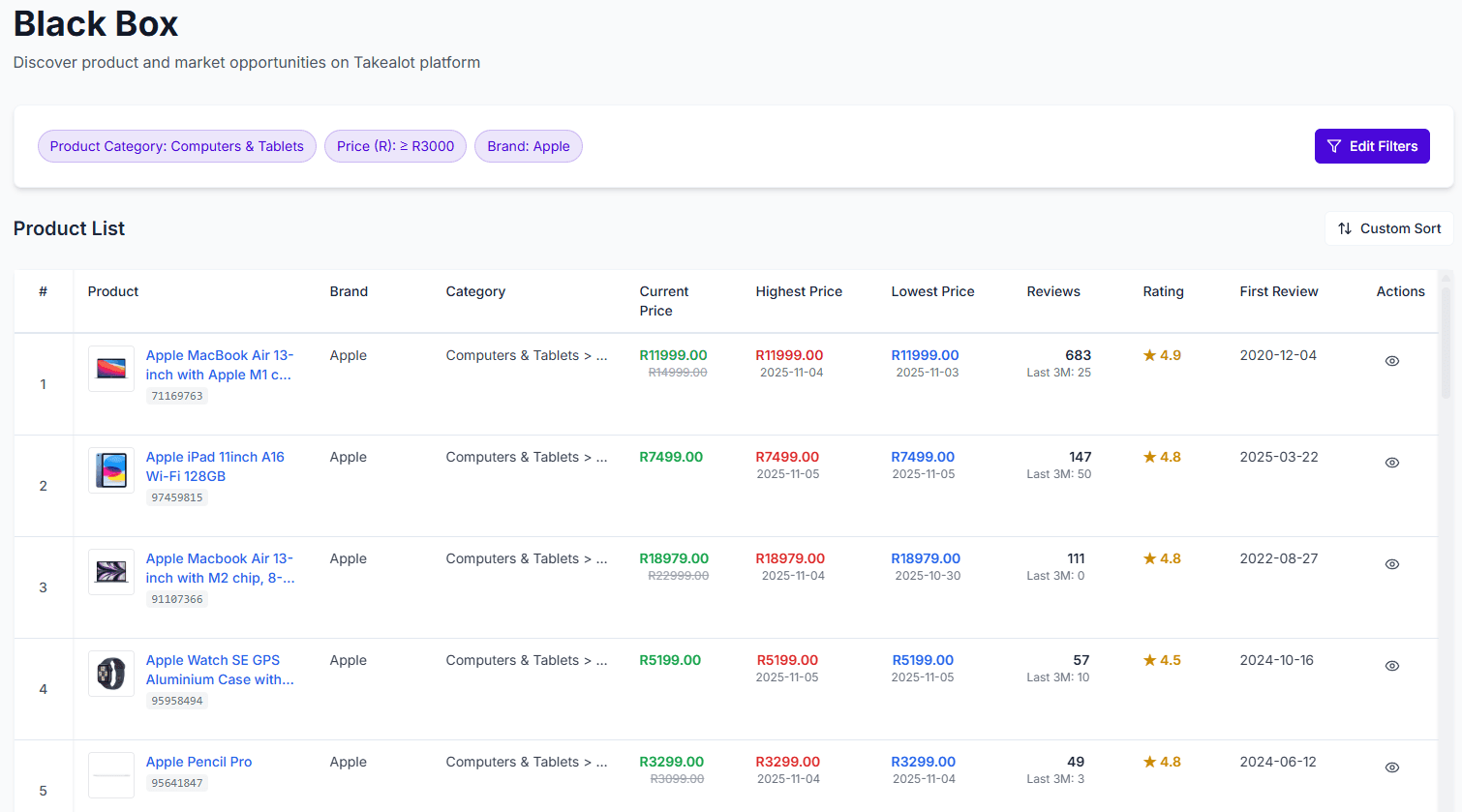
Task: Open the eye preview for Apple MacBook Air M1
Action: click(x=1391, y=360)
